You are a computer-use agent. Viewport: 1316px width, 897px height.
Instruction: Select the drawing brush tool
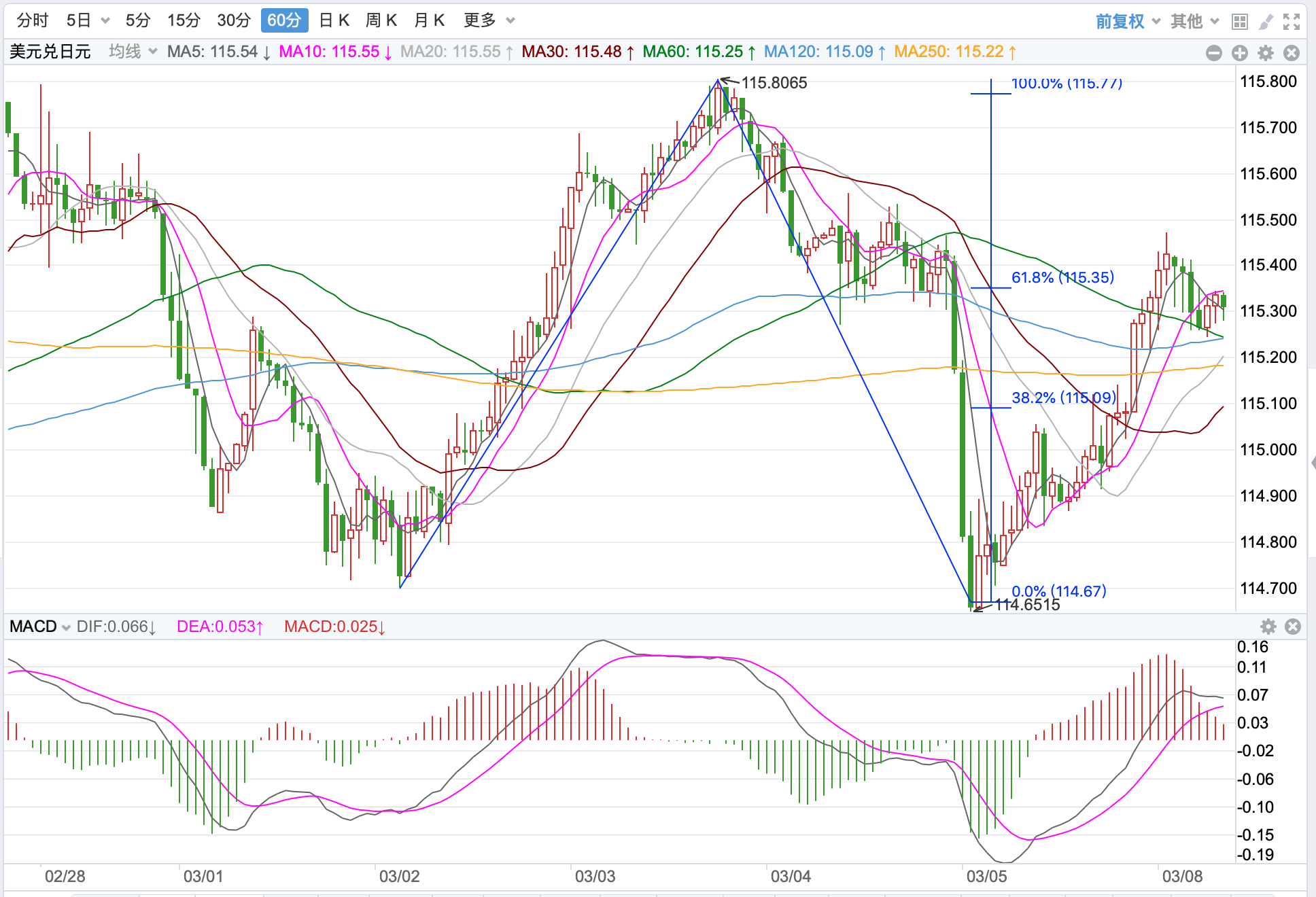click(1265, 22)
